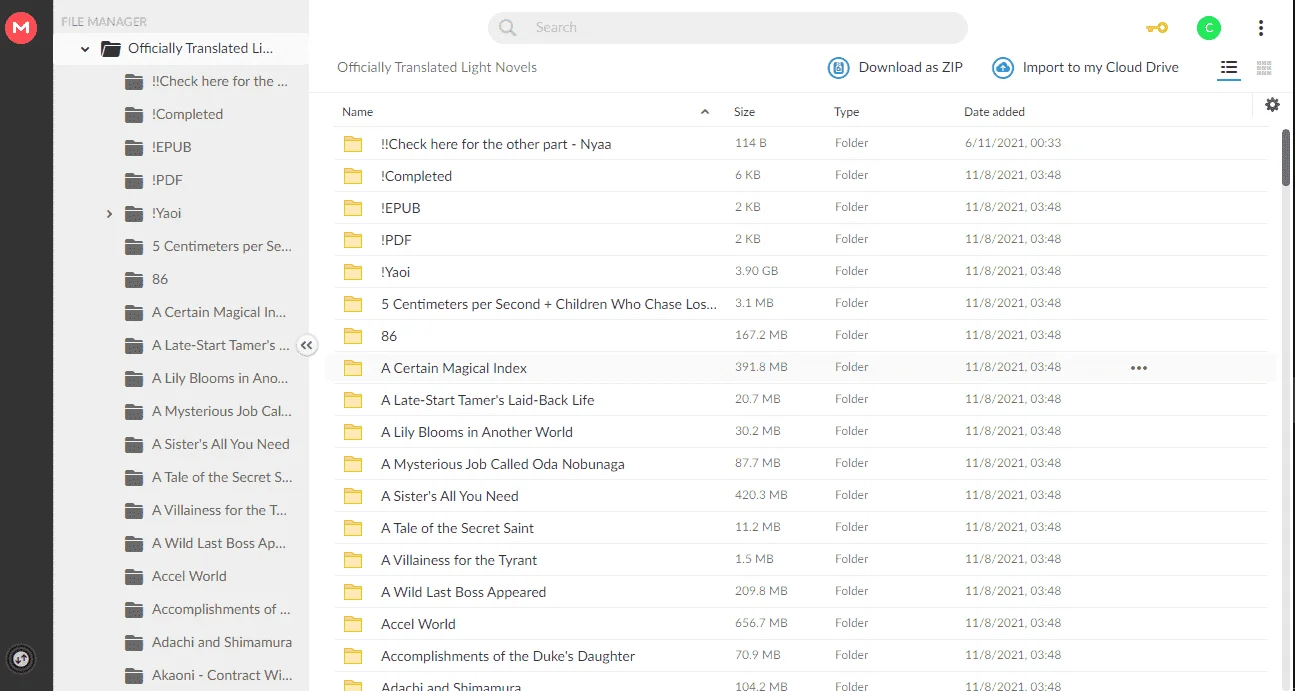Click sidebar folder icon beside Akaoni - Contract Wi...
The image size is (1295, 691).
(134, 675)
